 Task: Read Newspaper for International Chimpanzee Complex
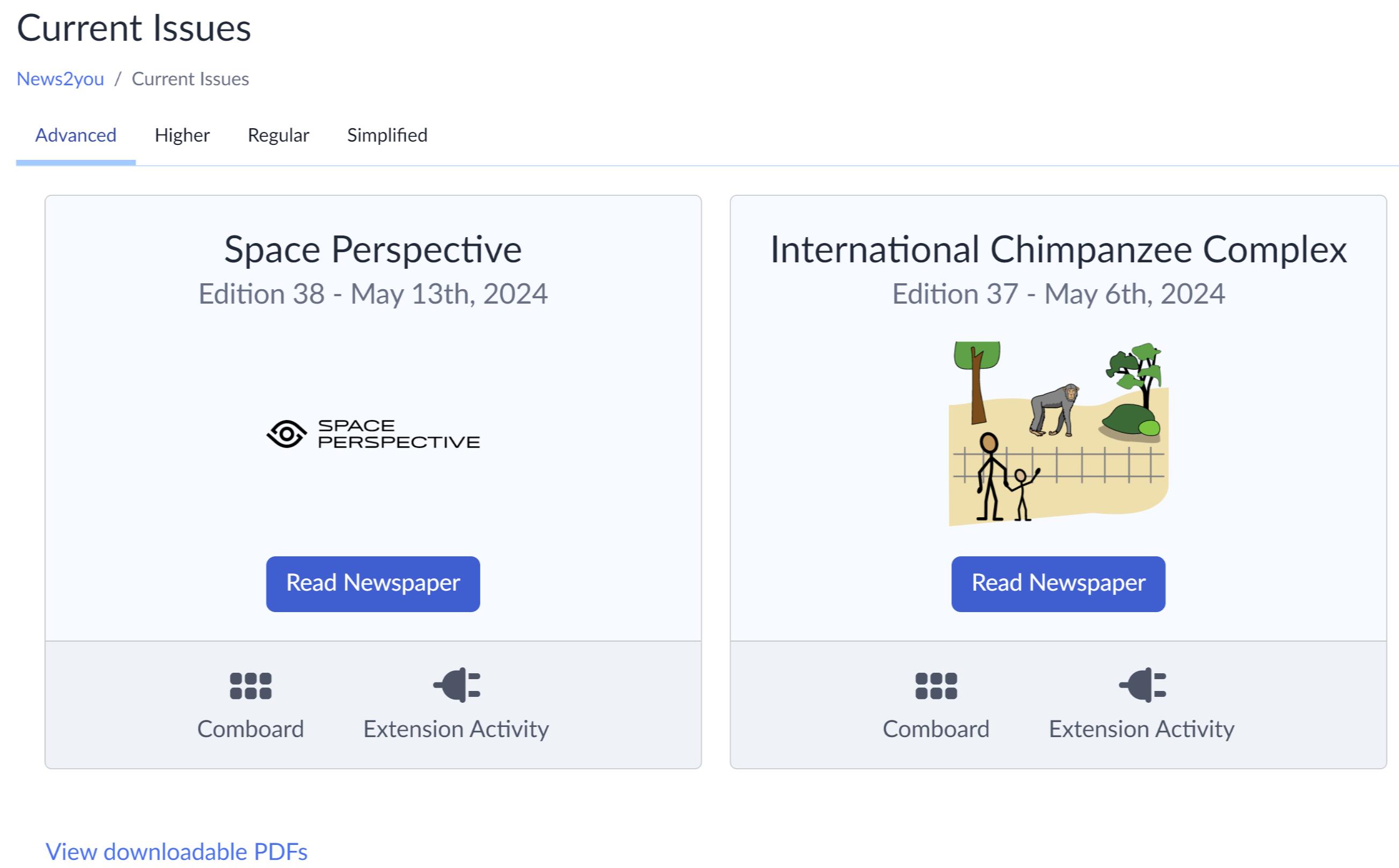tap(1058, 584)
